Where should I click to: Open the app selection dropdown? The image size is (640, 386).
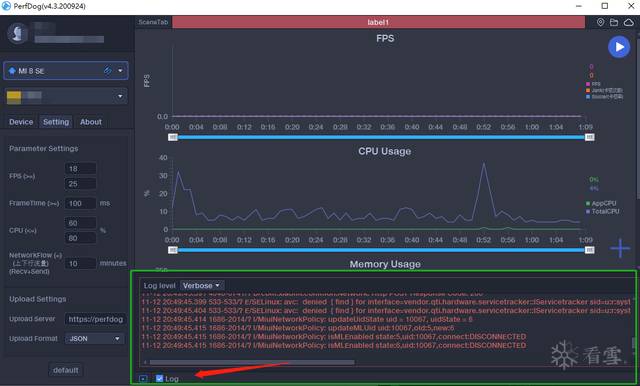[66, 96]
